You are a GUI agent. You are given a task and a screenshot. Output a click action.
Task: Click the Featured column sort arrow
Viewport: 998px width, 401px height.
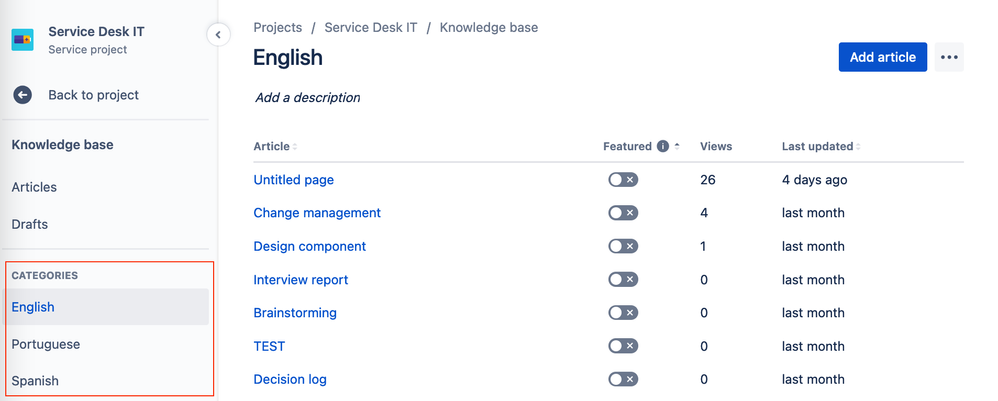[677, 146]
